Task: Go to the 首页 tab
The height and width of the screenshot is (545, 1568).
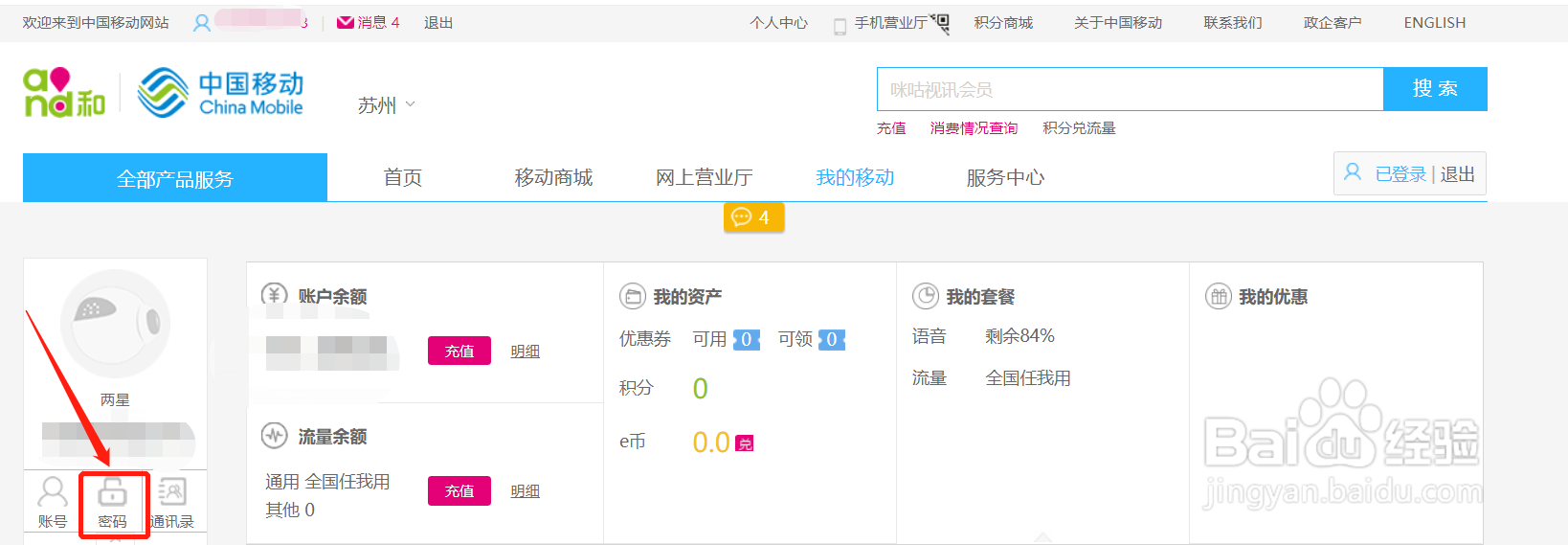Action: [403, 177]
